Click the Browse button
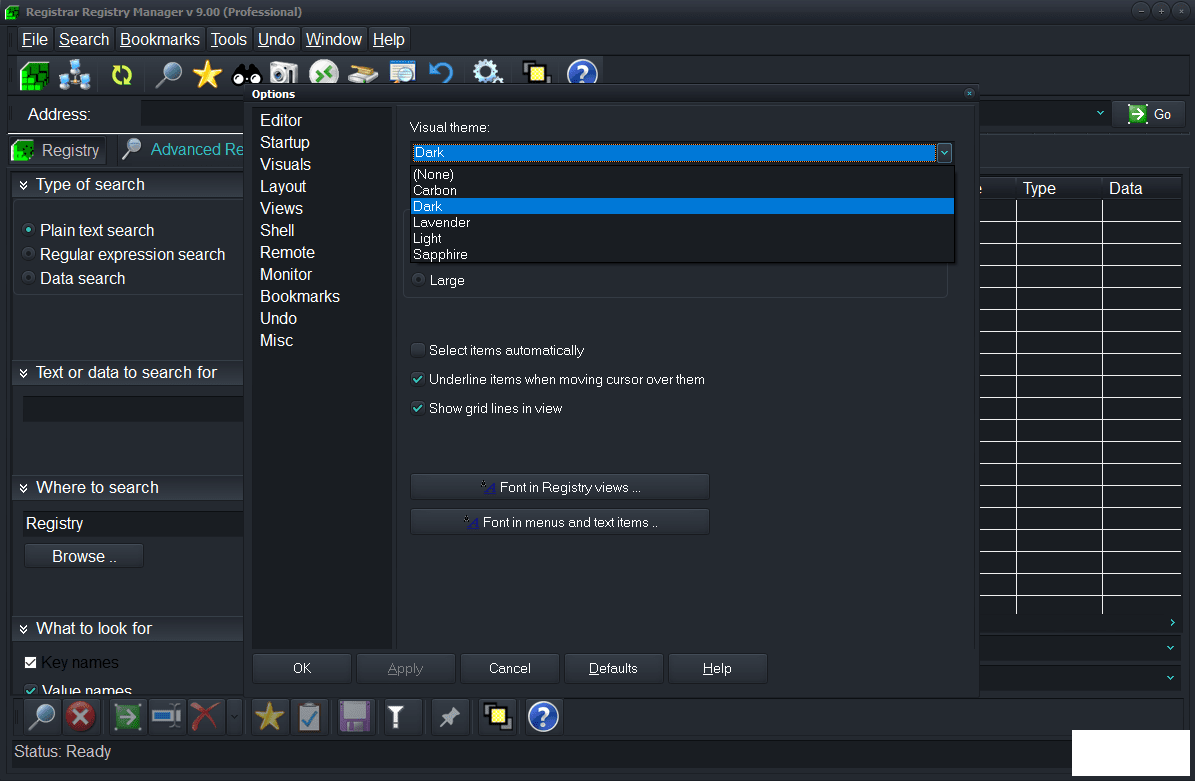 click(84, 556)
